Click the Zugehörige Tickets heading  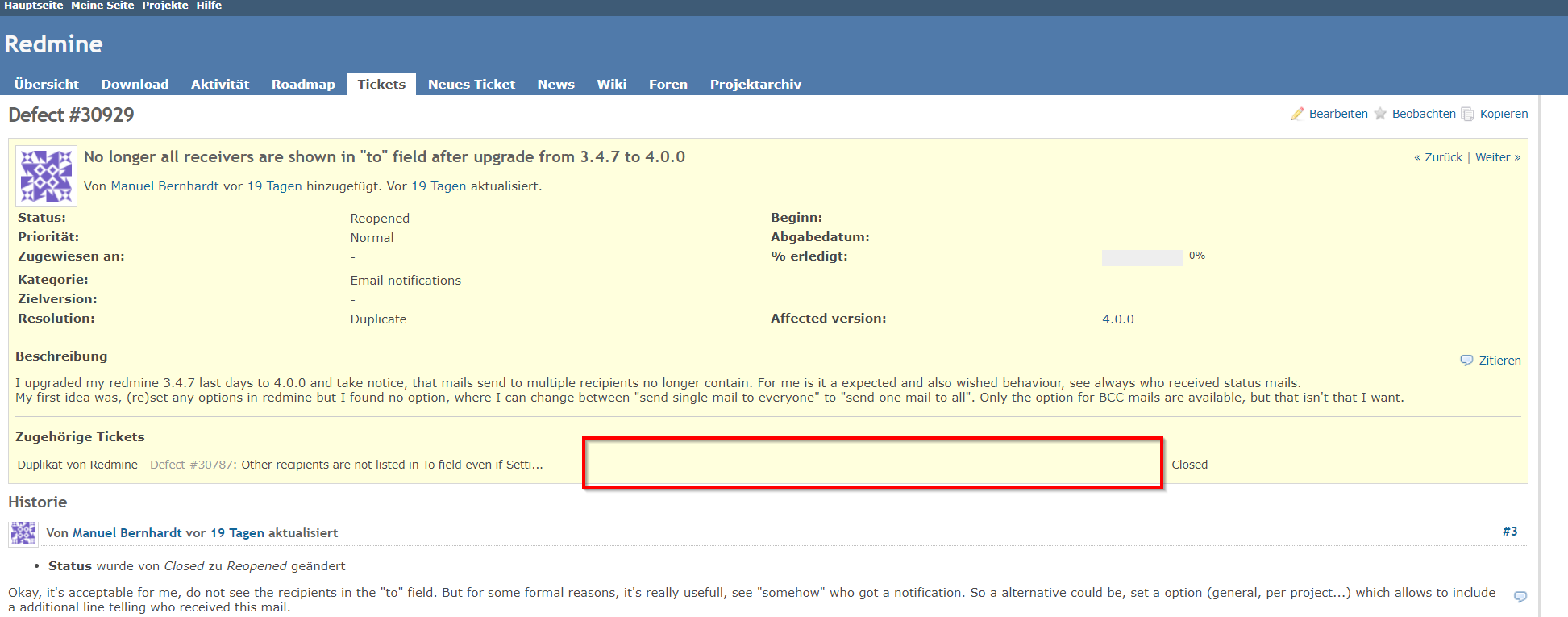pyautogui.click(x=80, y=437)
